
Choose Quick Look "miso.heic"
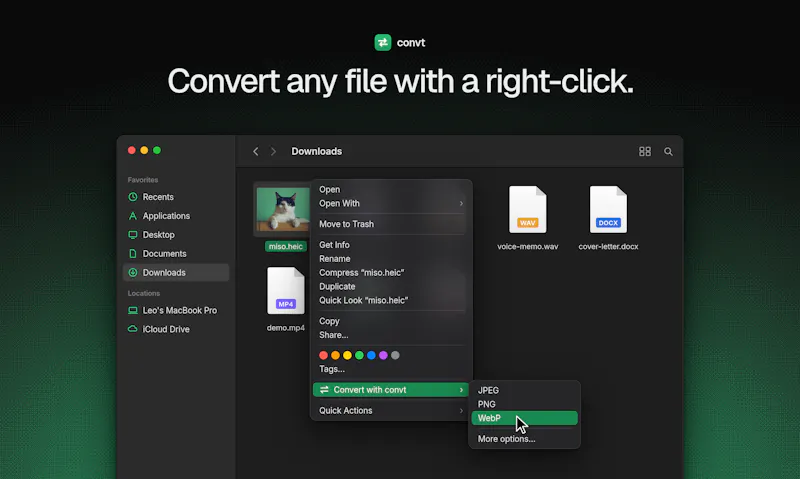[x=364, y=300]
